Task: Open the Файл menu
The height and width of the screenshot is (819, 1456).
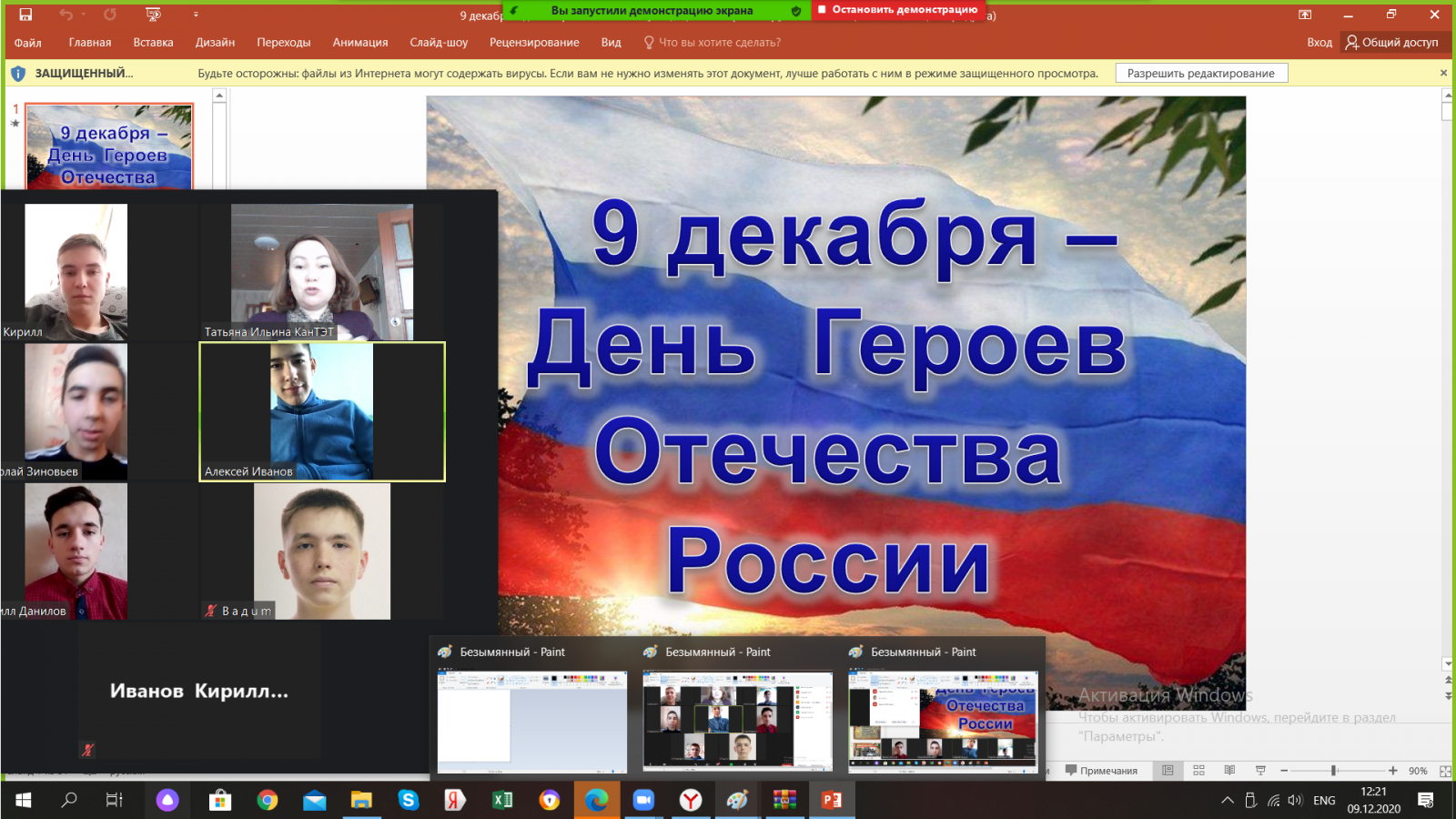Action: [x=28, y=43]
